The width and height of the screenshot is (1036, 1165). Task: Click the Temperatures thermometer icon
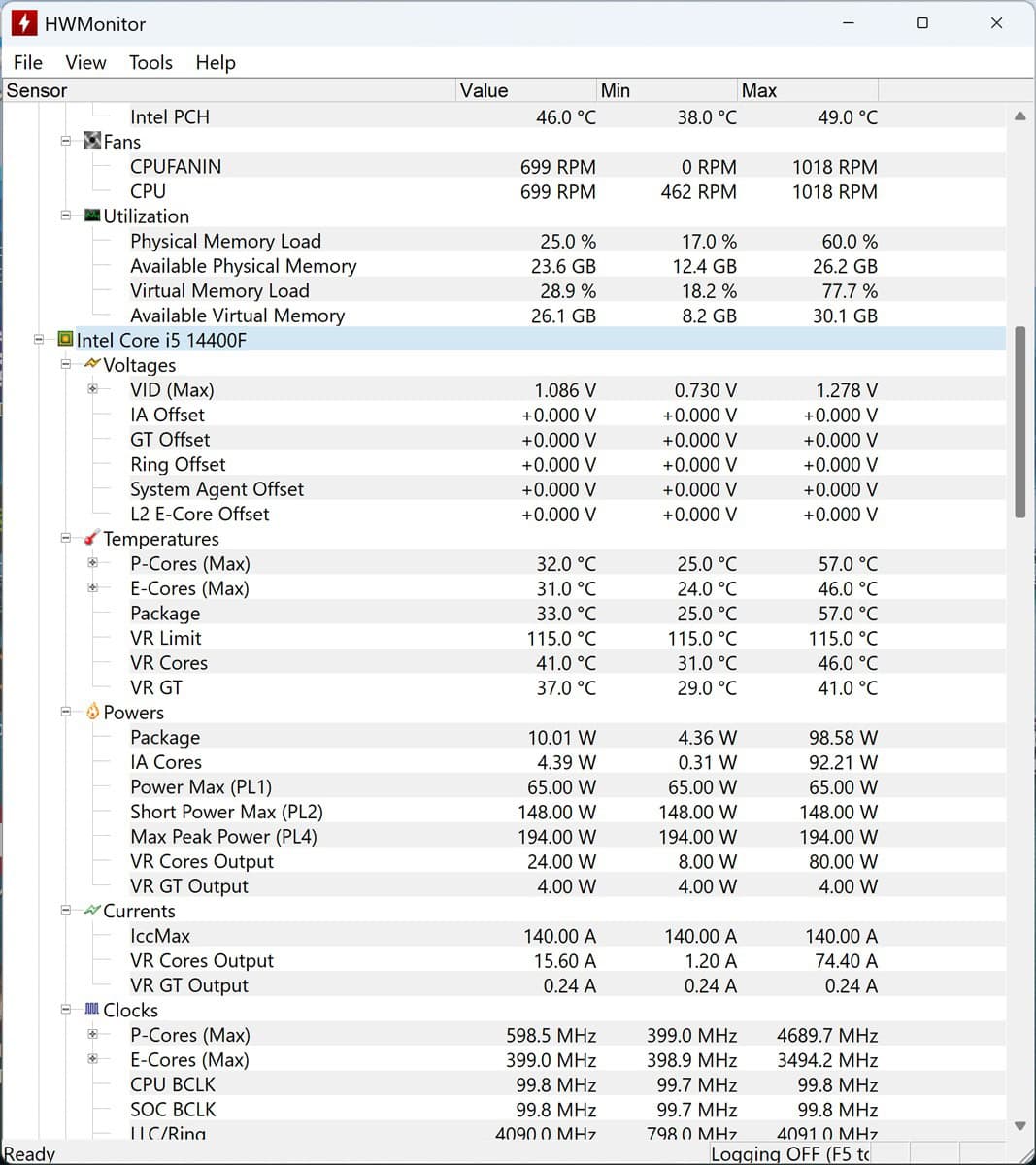(x=92, y=539)
